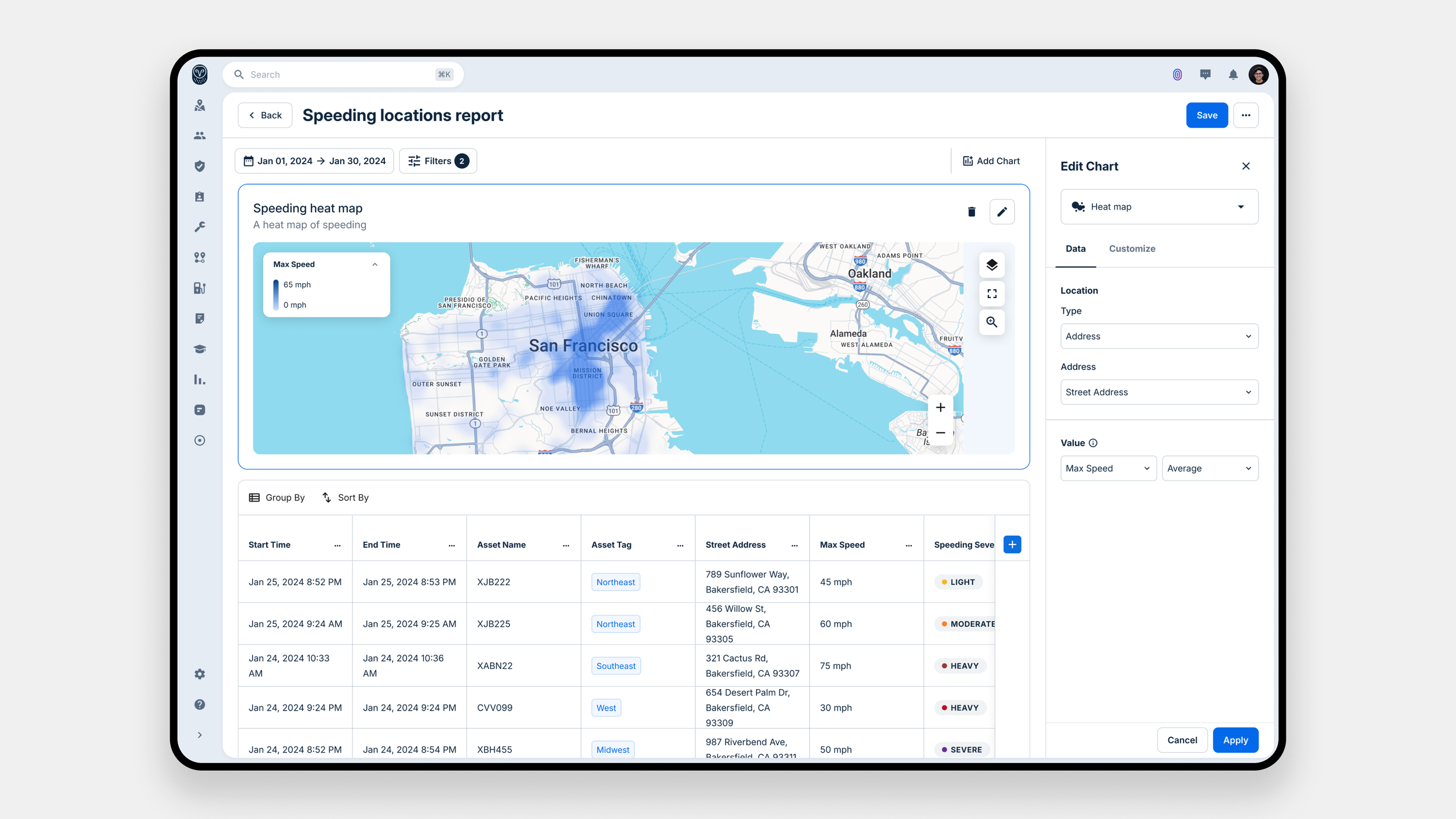Click the map layers icon
Screen dimensions: 1456x819
pos(991,265)
